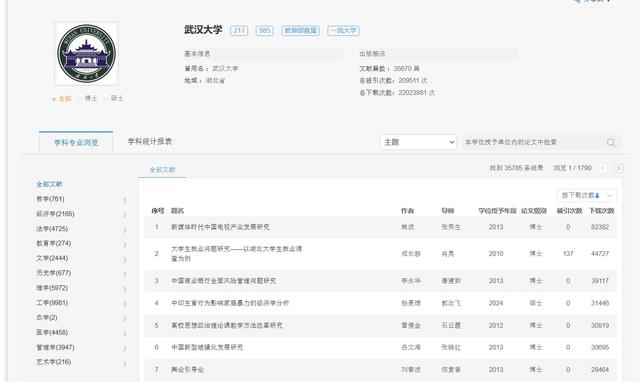
Task: Open the two-line thesis title in row 2
Action: tap(236, 253)
